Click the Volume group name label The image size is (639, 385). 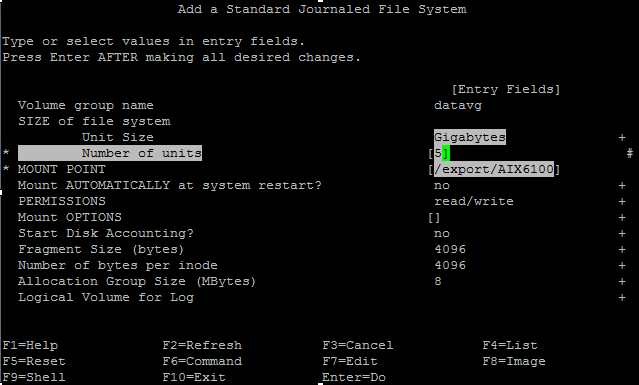tap(86, 106)
